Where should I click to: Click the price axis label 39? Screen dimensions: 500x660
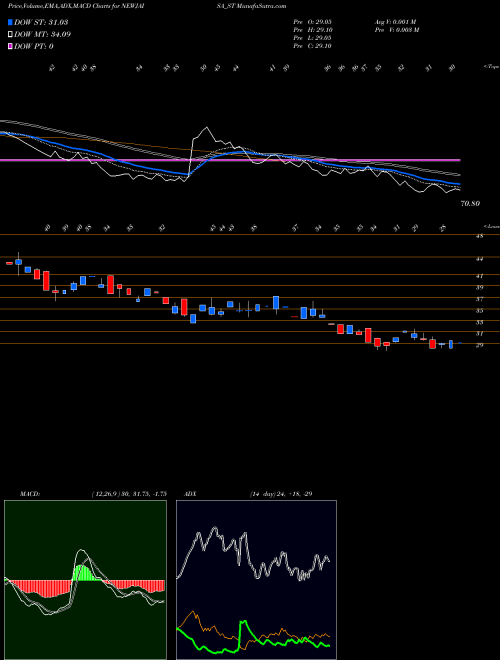(479, 287)
